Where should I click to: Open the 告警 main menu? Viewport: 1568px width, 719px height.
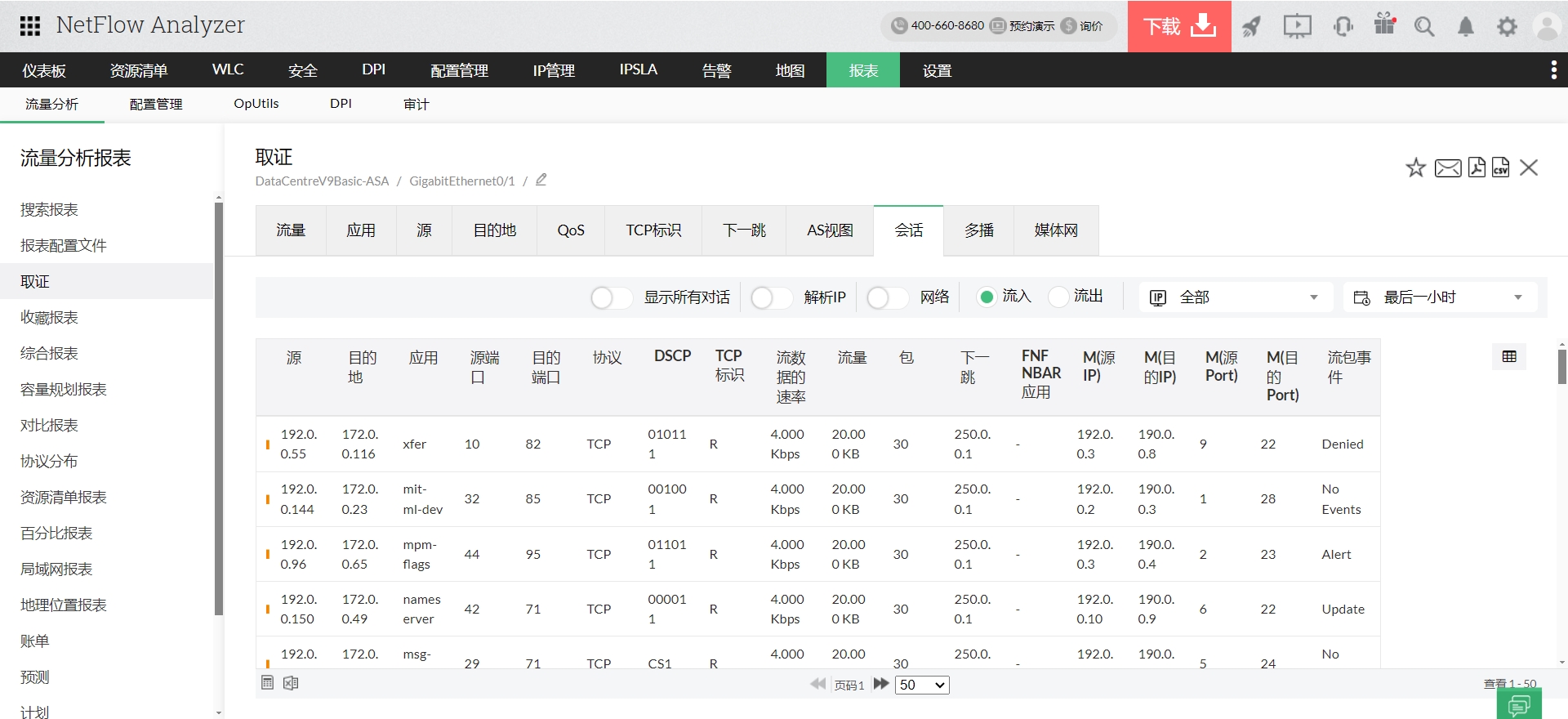[x=716, y=70]
